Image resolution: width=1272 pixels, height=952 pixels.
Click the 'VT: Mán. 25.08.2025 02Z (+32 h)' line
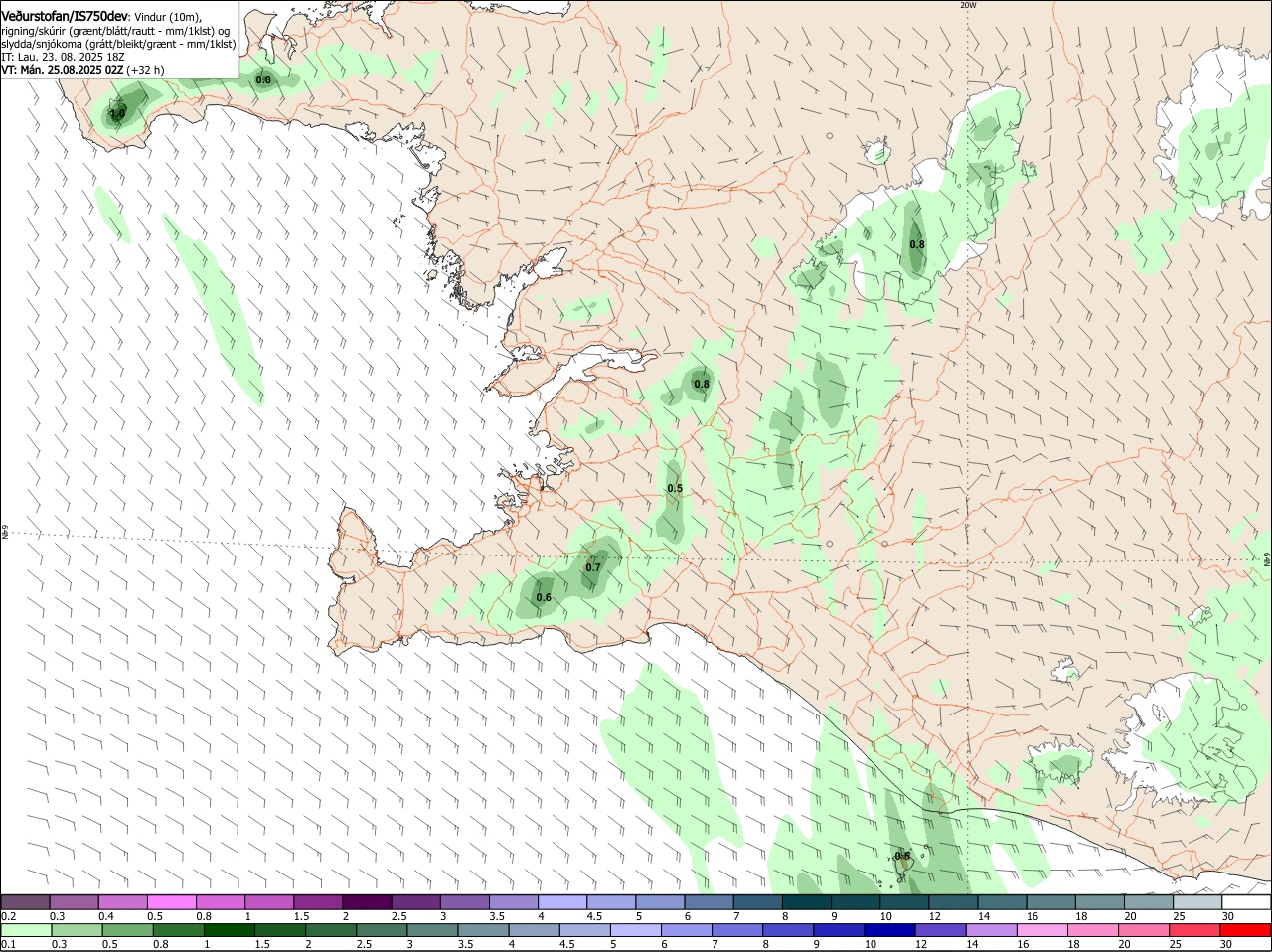point(82,70)
